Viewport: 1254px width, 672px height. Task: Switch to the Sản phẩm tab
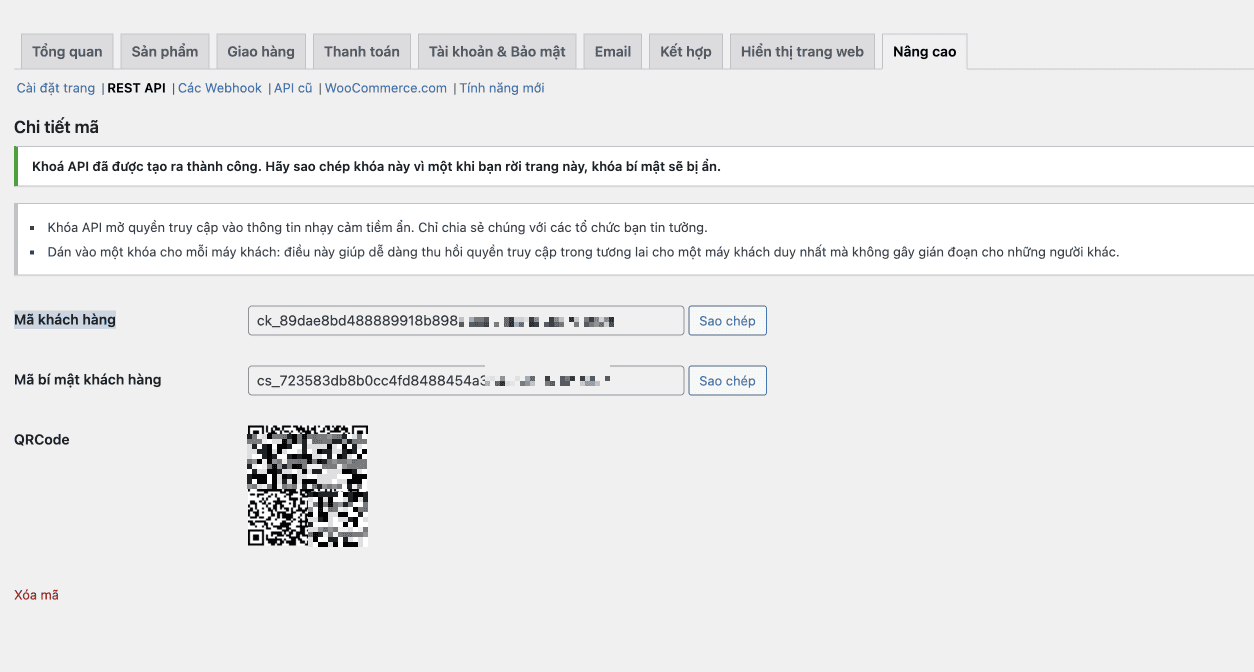(x=165, y=52)
